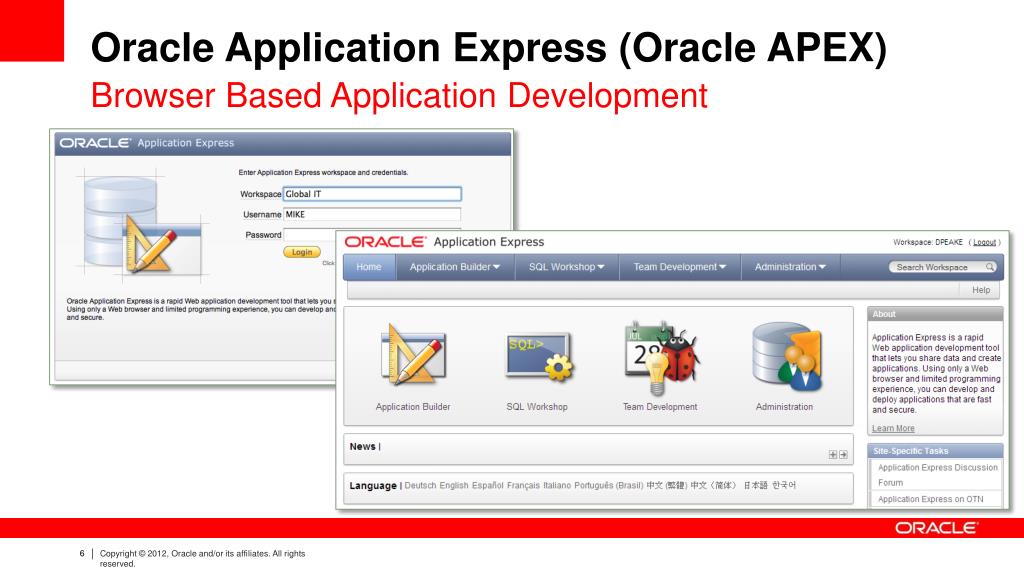This screenshot has width=1024, height=576.
Task: Expand the Team Development dropdown menu
Action: 680,267
